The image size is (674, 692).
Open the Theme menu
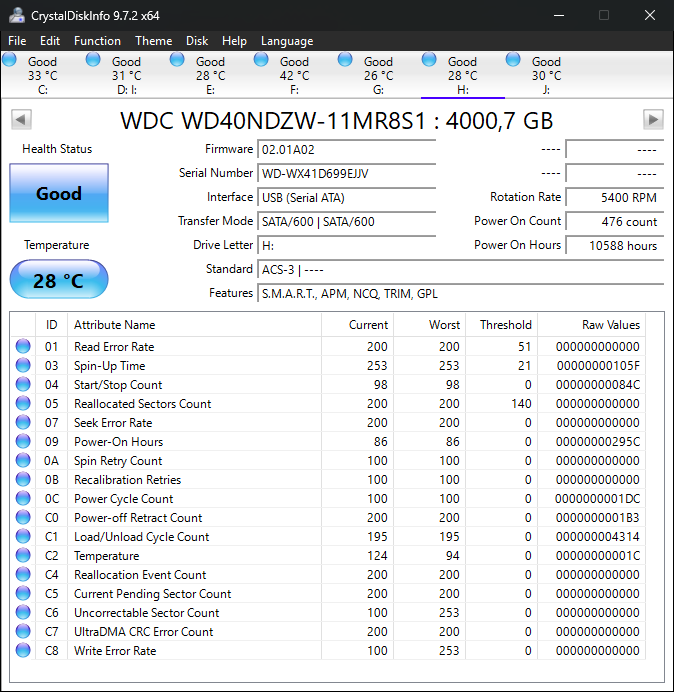[x=153, y=41]
